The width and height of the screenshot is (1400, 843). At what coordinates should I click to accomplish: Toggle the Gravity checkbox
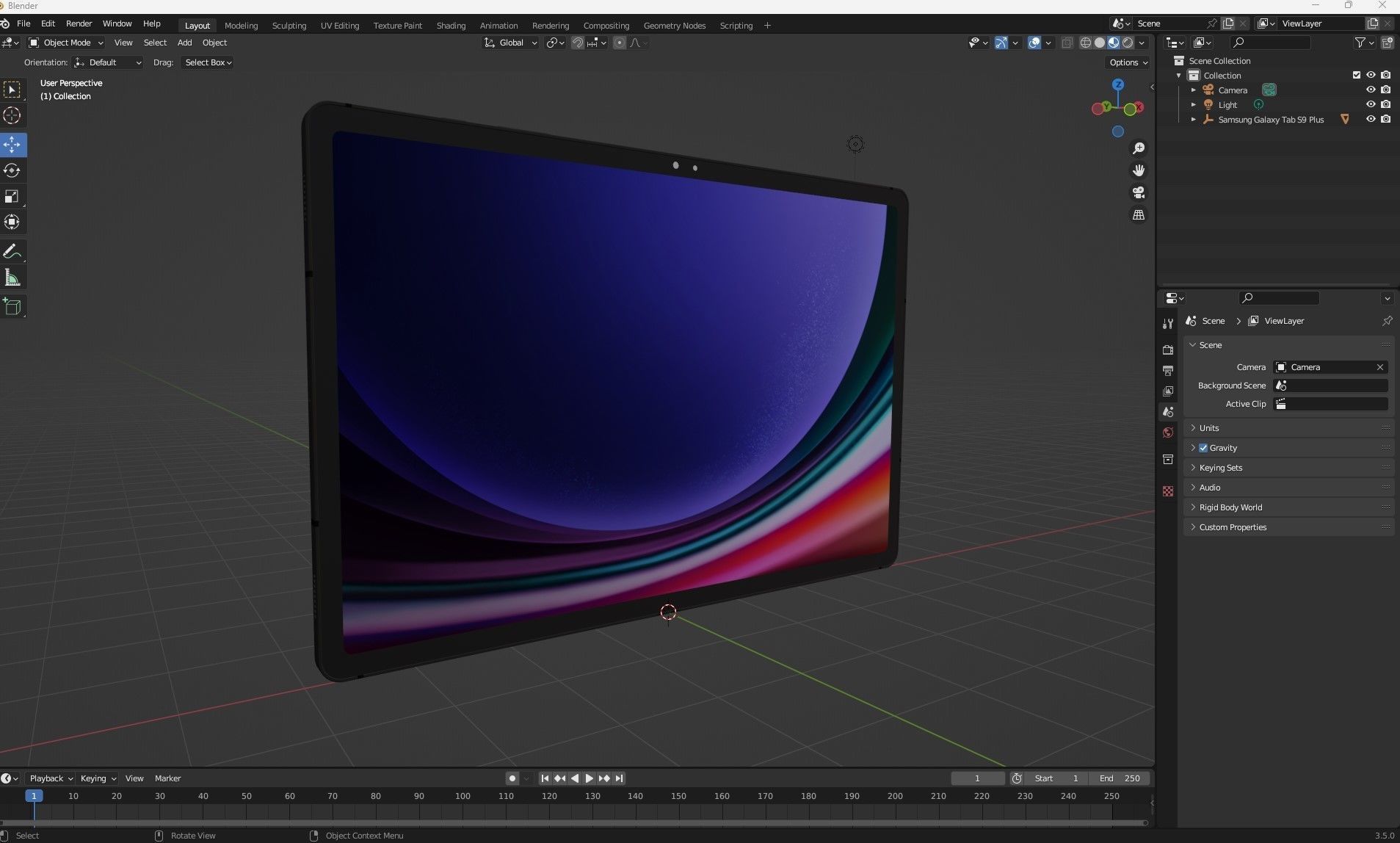1203,448
